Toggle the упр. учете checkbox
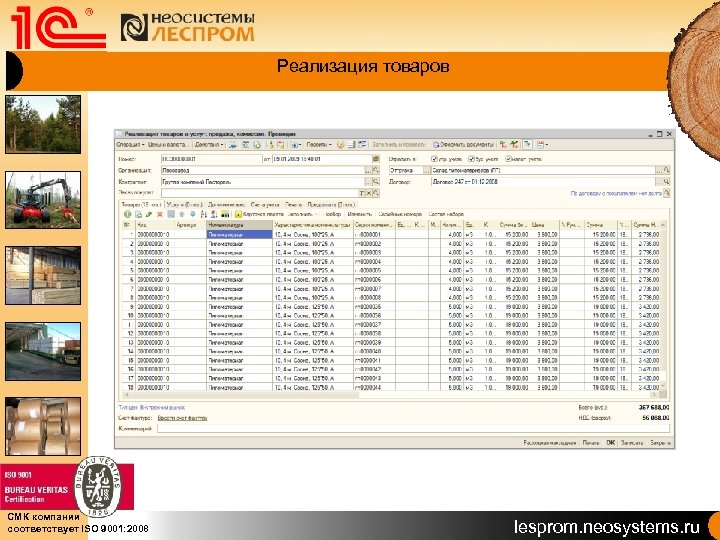720x540 pixels. tap(434, 159)
